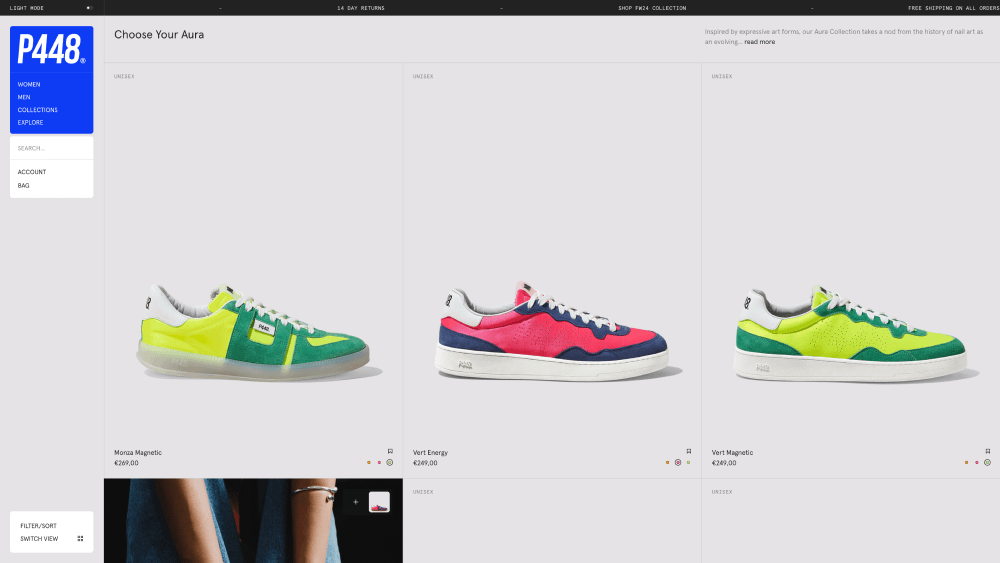Image resolution: width=1000 pixels, height=563 pixels.
Task: Click the Vert Energy €249,00 price
Action: tap(425, 463)
